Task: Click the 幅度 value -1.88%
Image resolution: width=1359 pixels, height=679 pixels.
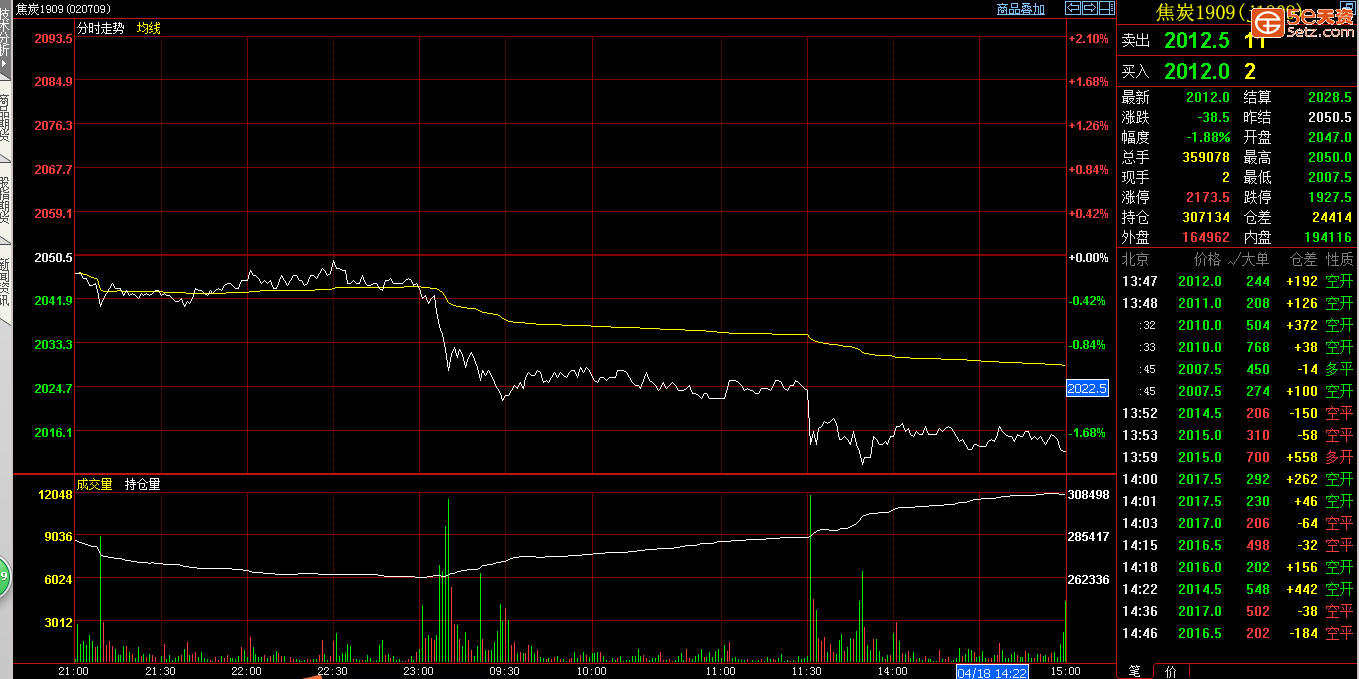Action: 1208,137
